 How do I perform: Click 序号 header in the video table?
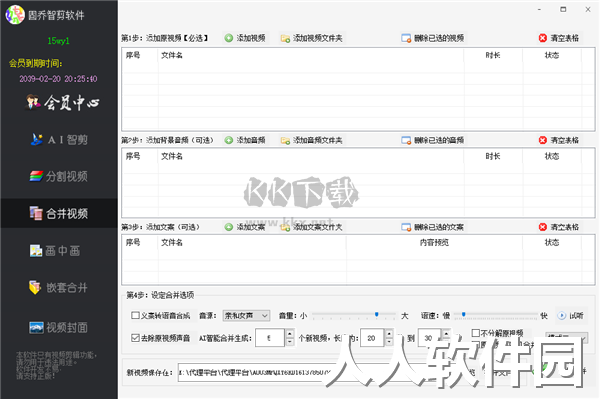133,55
